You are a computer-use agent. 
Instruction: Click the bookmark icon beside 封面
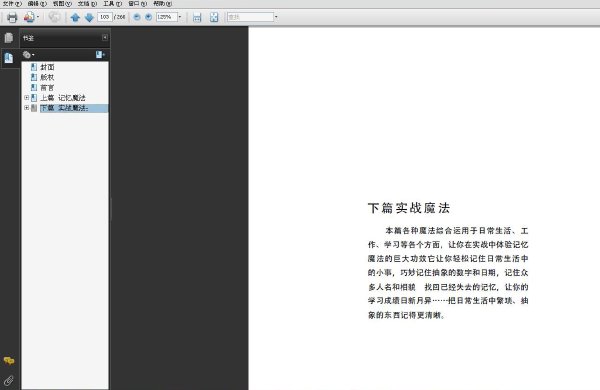pyautogui.click(x=34, y=67)
